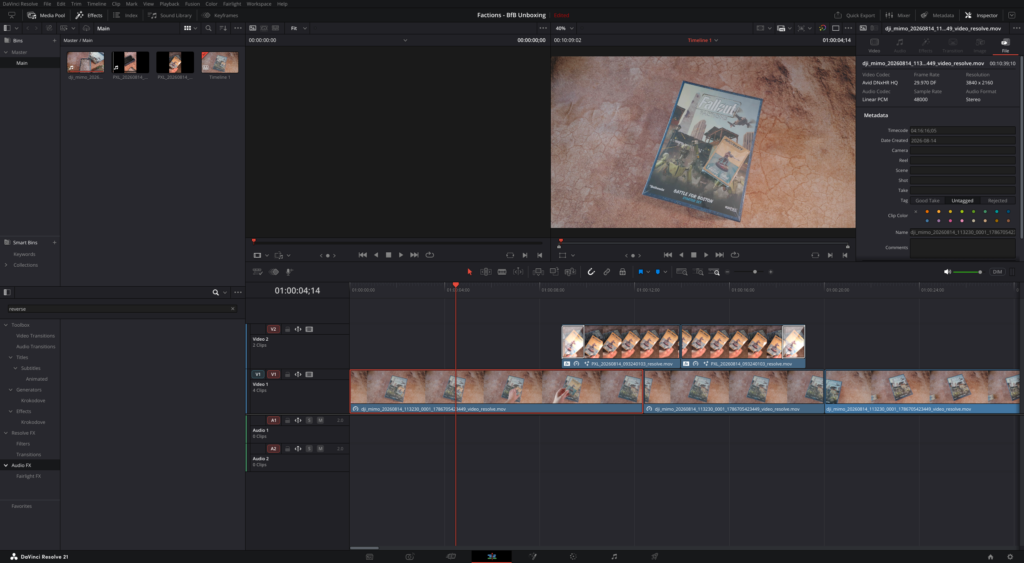Screen dimensions: 1024x563
Task: Click the timeline detail zoom icon
Action: tap(699, 272)
